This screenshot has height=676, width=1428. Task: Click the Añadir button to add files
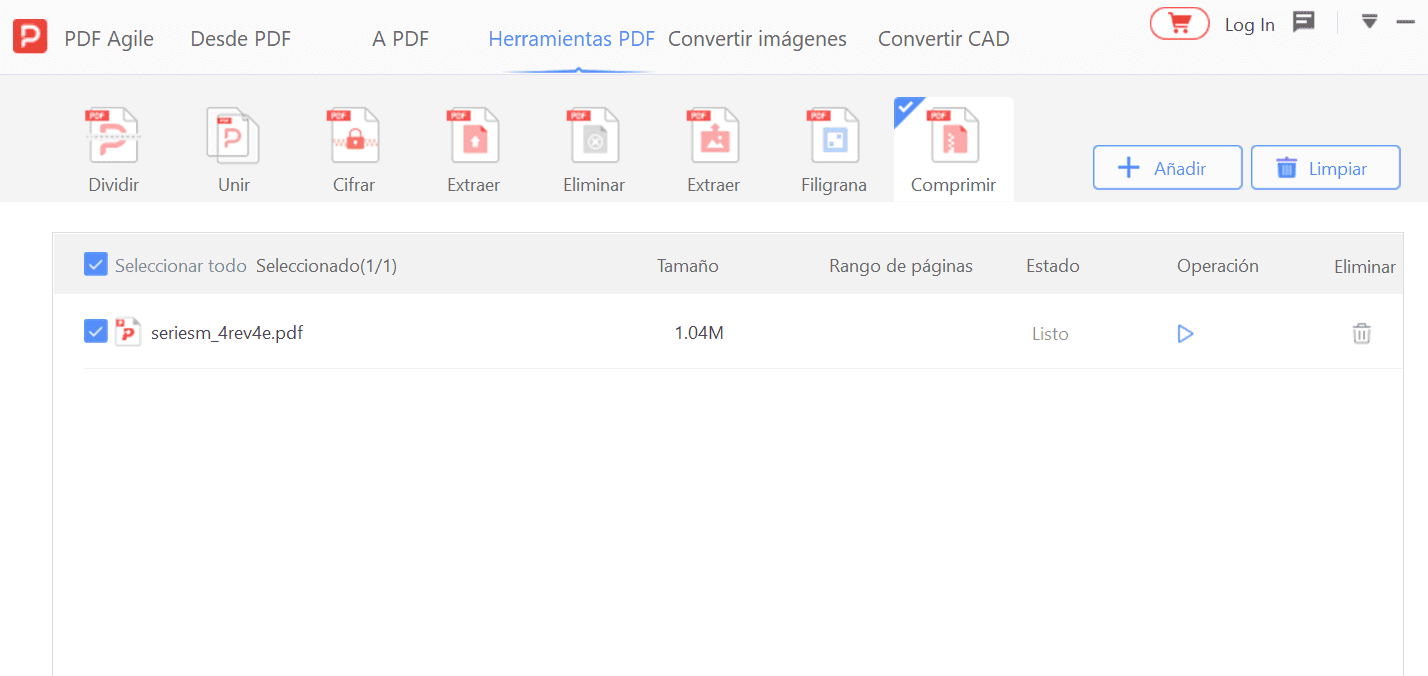click(1167, 167)
